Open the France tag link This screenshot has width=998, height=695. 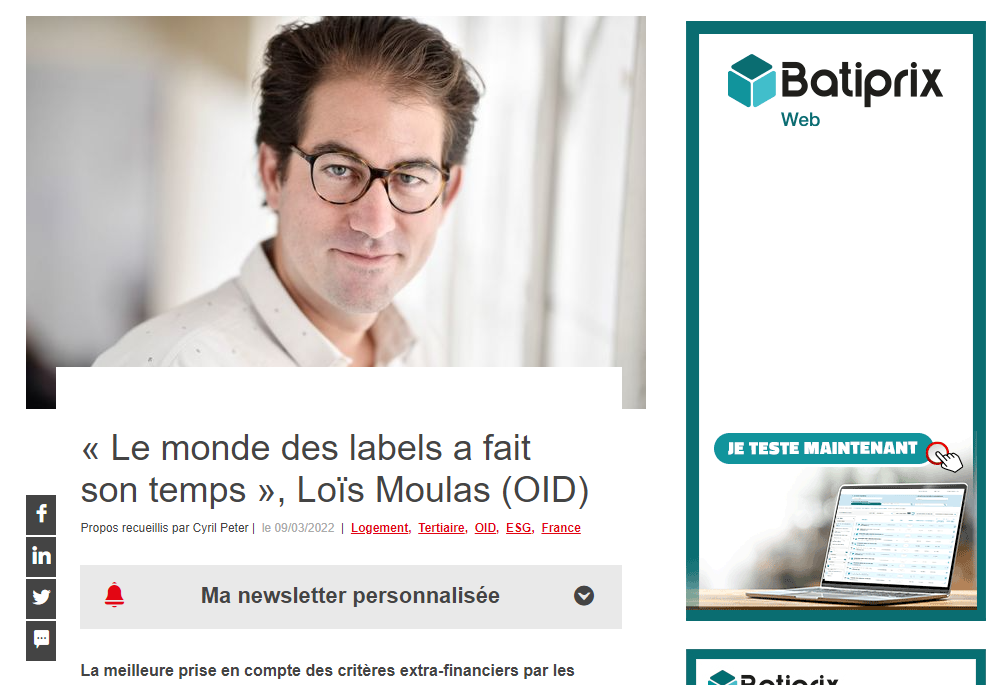pos(561,528)
